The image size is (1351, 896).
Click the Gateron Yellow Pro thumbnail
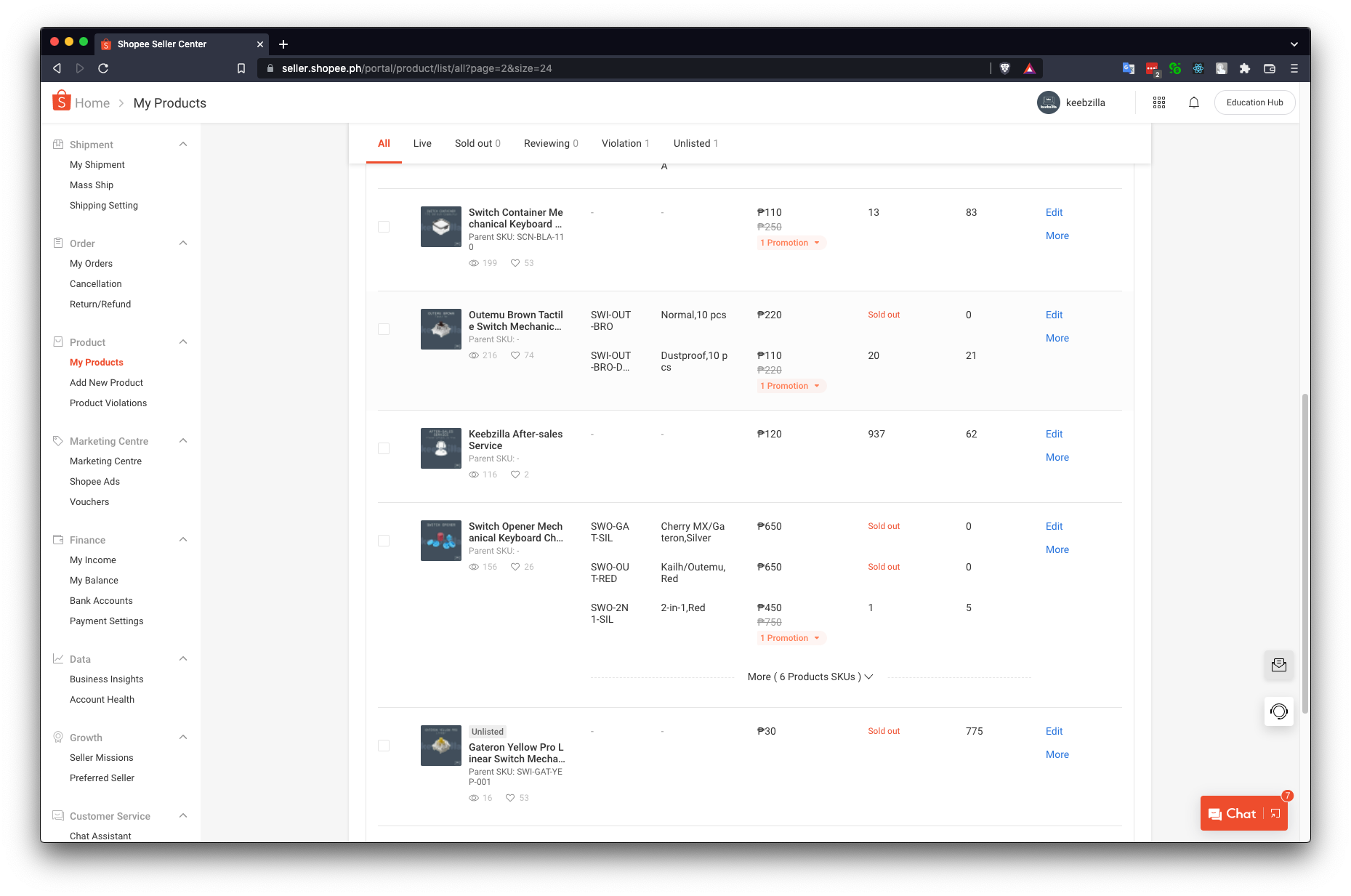click(441, 746)
